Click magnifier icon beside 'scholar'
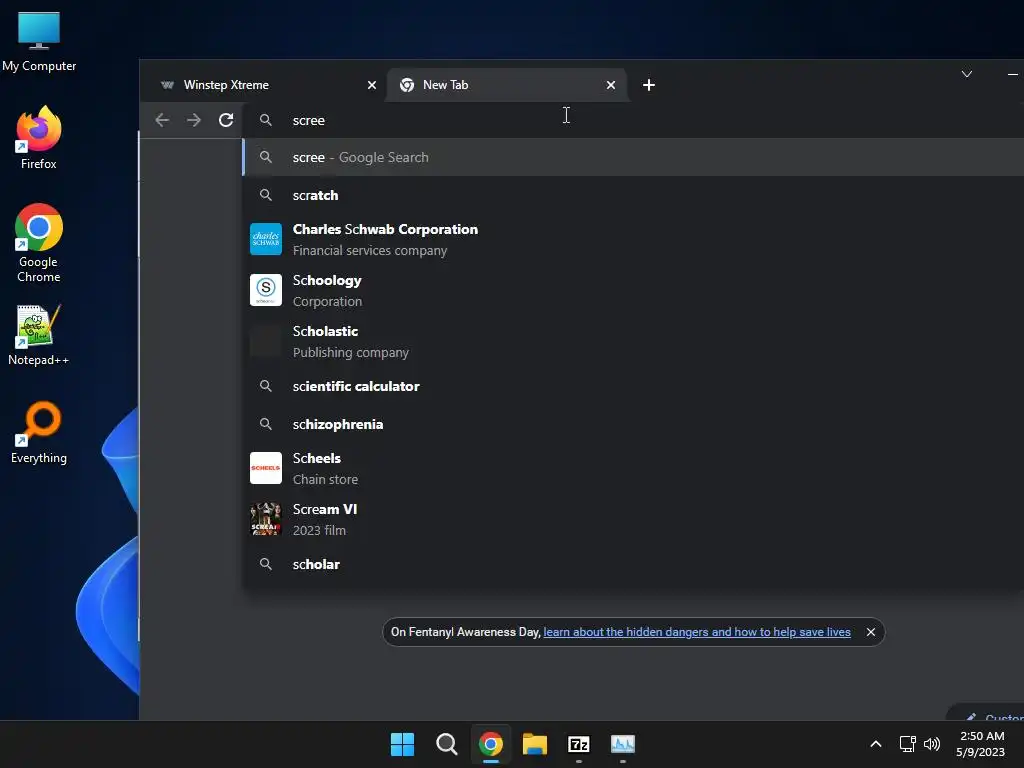This screenshot has width=1024, height=768. point(266,564)
